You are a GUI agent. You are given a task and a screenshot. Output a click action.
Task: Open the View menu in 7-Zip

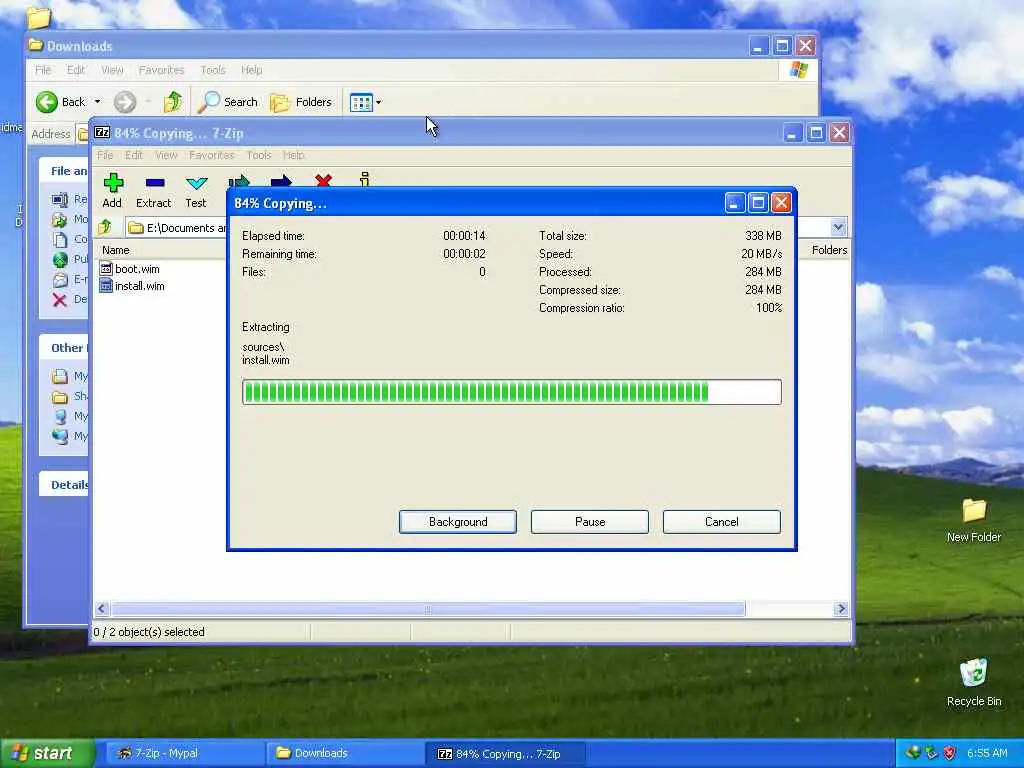click(166, 155)
